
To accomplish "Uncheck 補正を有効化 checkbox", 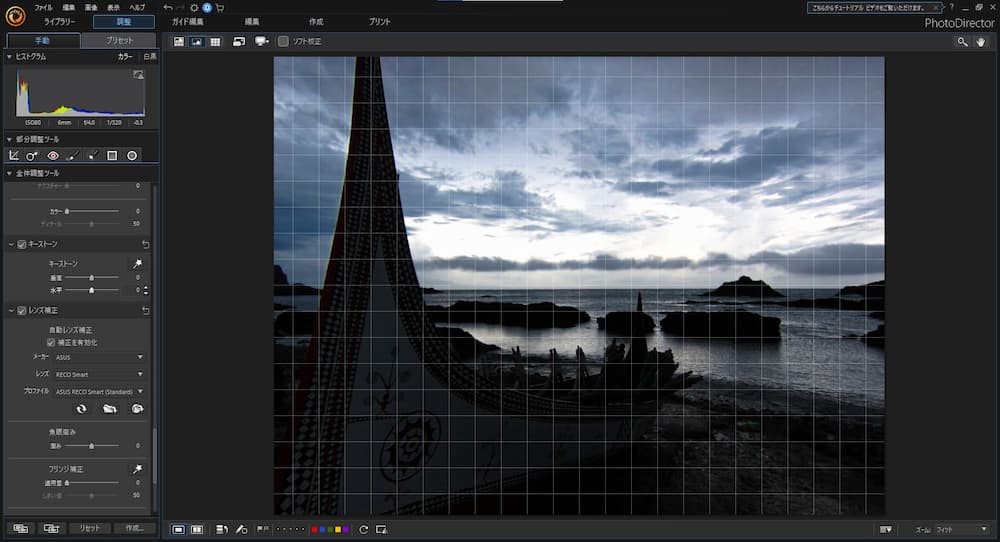I will click(51, 342).
